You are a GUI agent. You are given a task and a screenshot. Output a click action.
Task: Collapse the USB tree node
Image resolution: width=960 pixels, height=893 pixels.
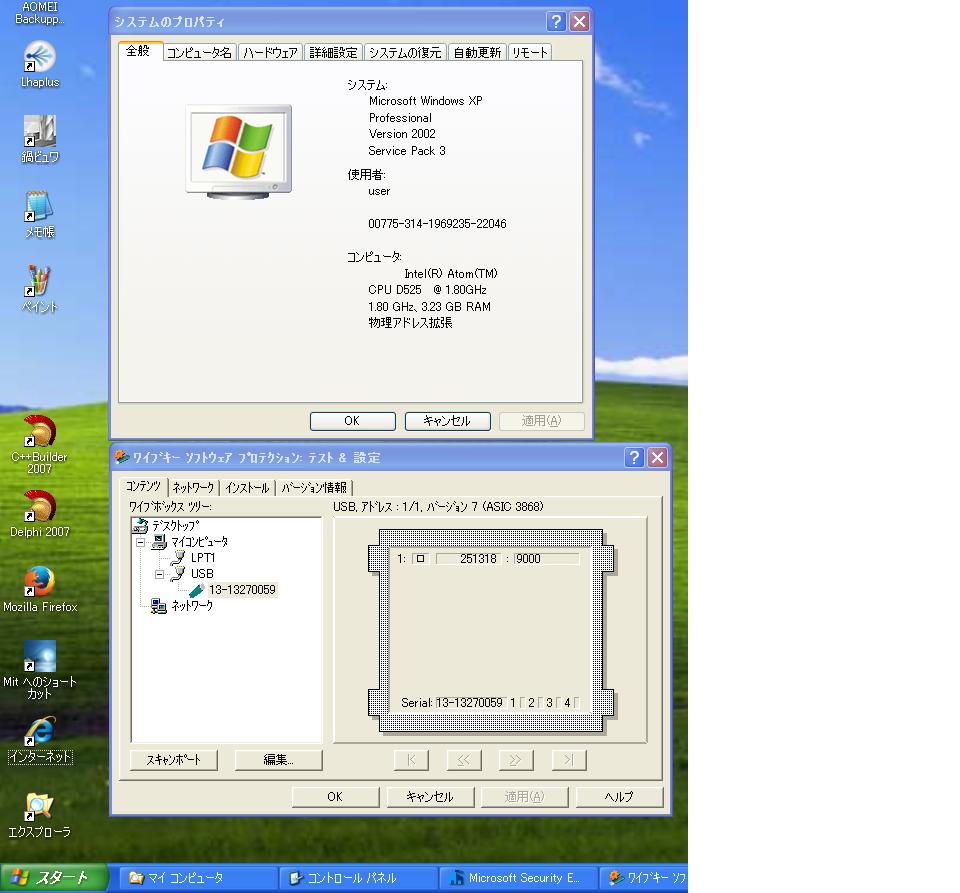pos(159,574)
